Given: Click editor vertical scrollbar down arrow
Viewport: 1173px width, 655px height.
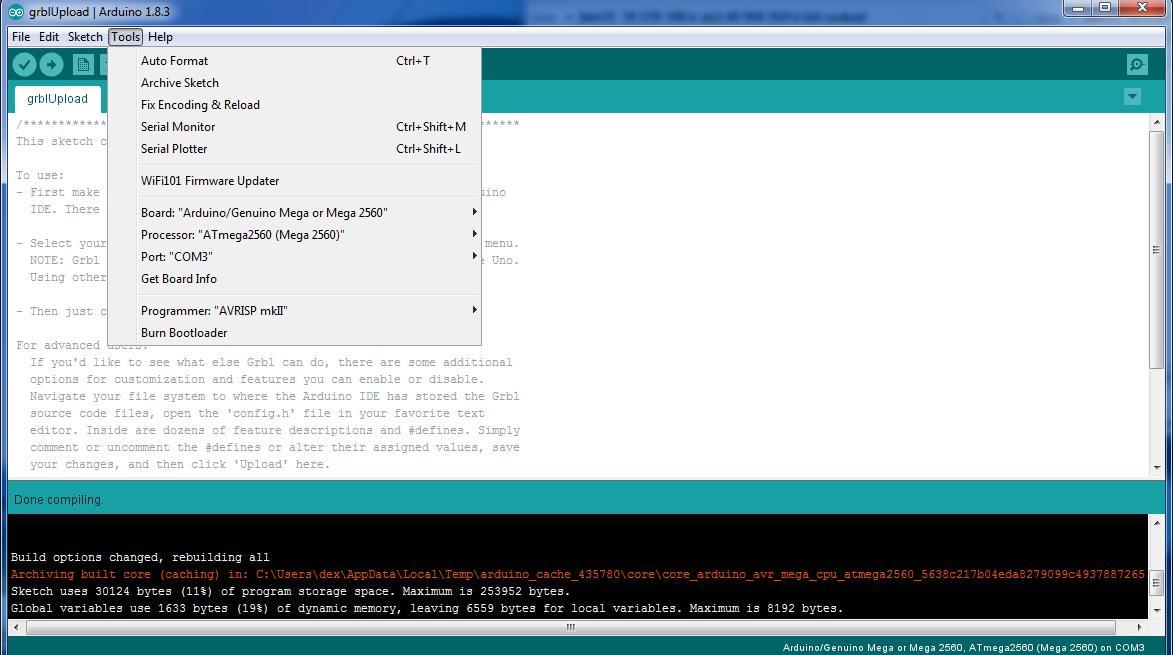Looking at the screenshot, I should pyautogui.click(x=1157, y=468).
